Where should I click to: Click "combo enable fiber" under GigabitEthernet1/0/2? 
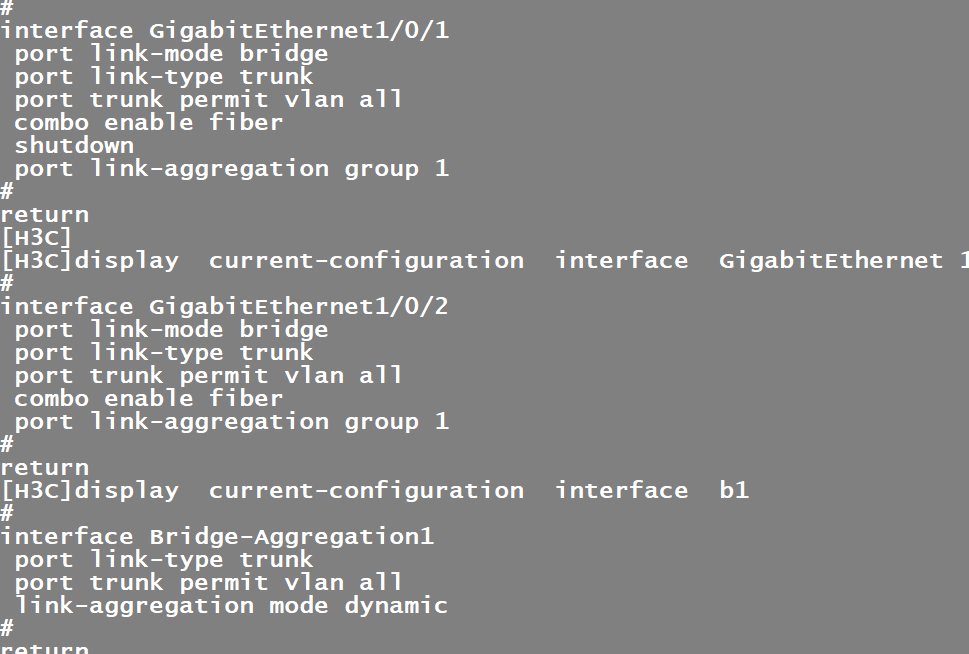[x=148, y=399]
